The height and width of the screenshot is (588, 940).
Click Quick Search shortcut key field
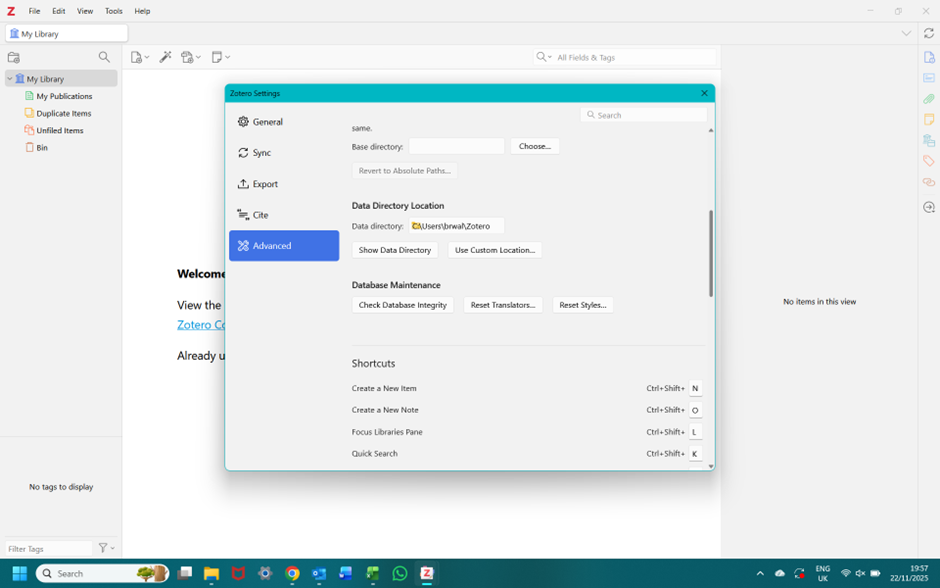[695, 454]
